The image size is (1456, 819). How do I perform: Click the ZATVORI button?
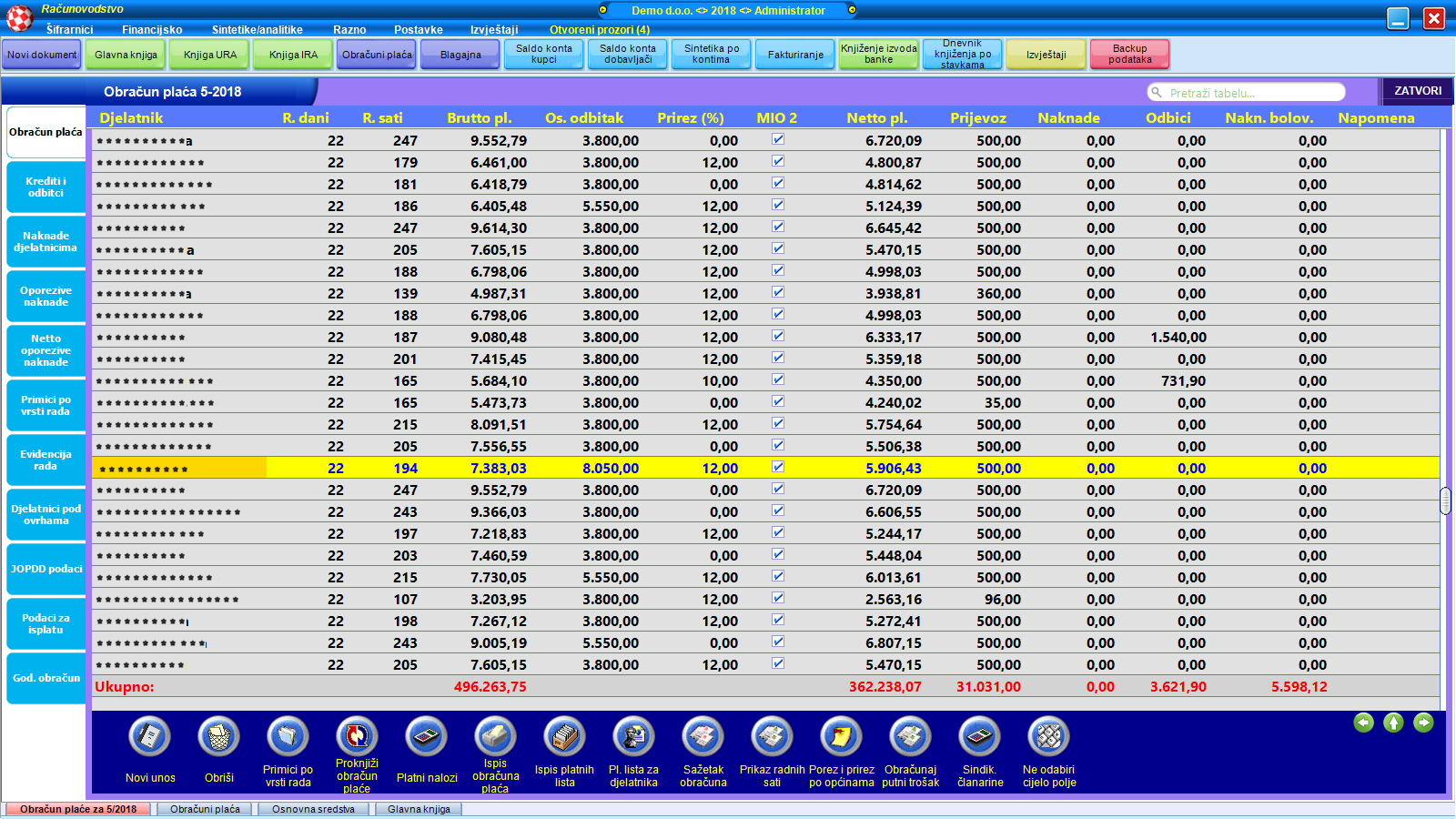pyautogui.click(x=1417, y=91)
